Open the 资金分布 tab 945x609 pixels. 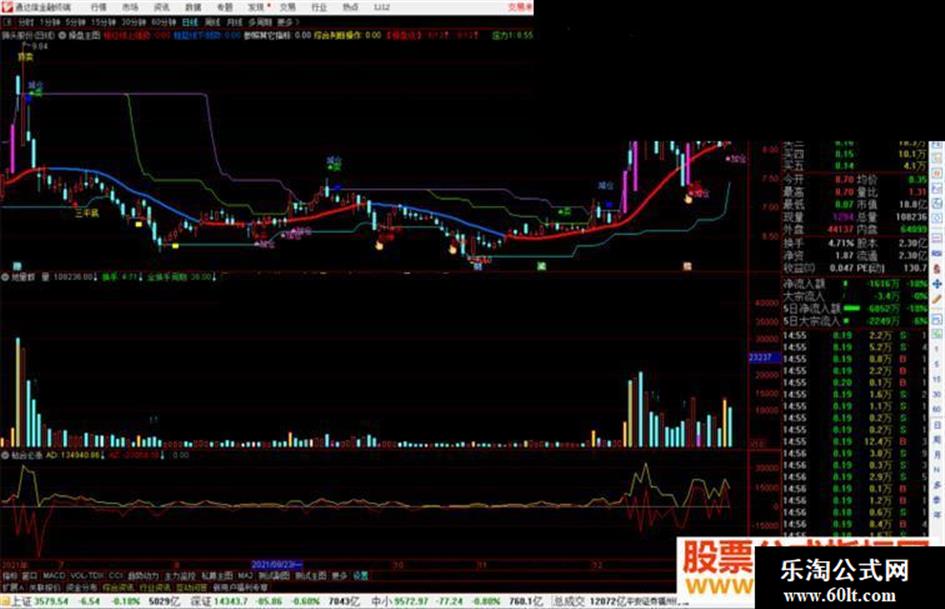point(81,587)
